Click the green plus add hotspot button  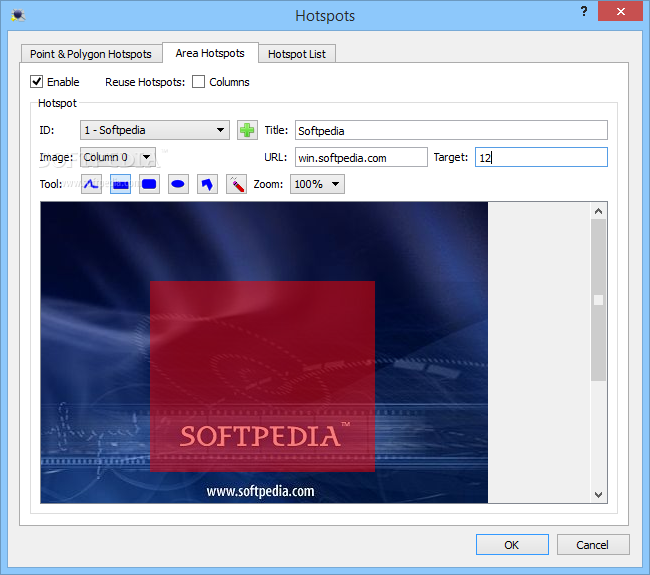[x=247, y=130]
